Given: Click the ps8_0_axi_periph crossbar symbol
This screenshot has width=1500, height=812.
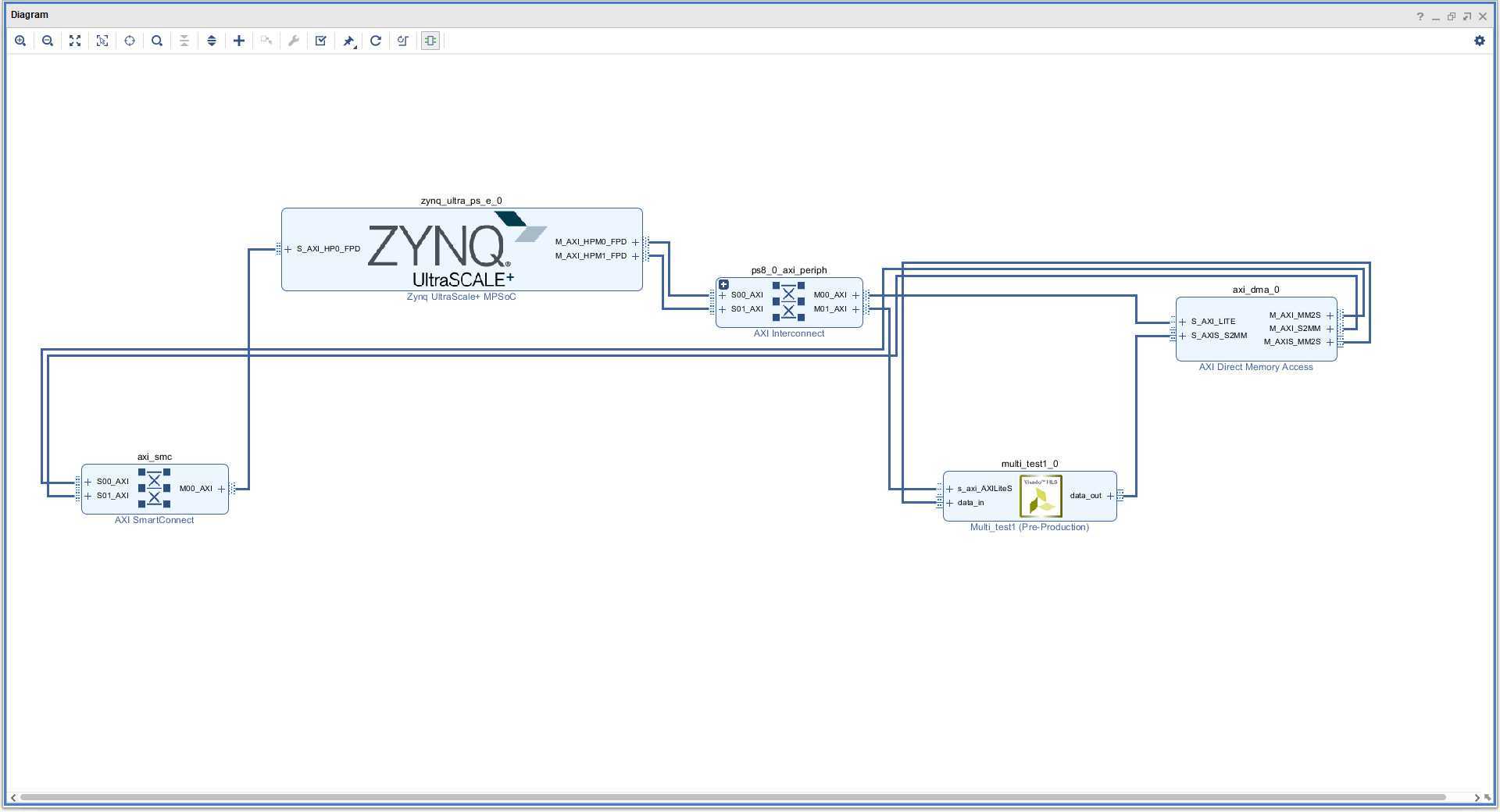Looking at the screenshot, I should coord(788,301).
